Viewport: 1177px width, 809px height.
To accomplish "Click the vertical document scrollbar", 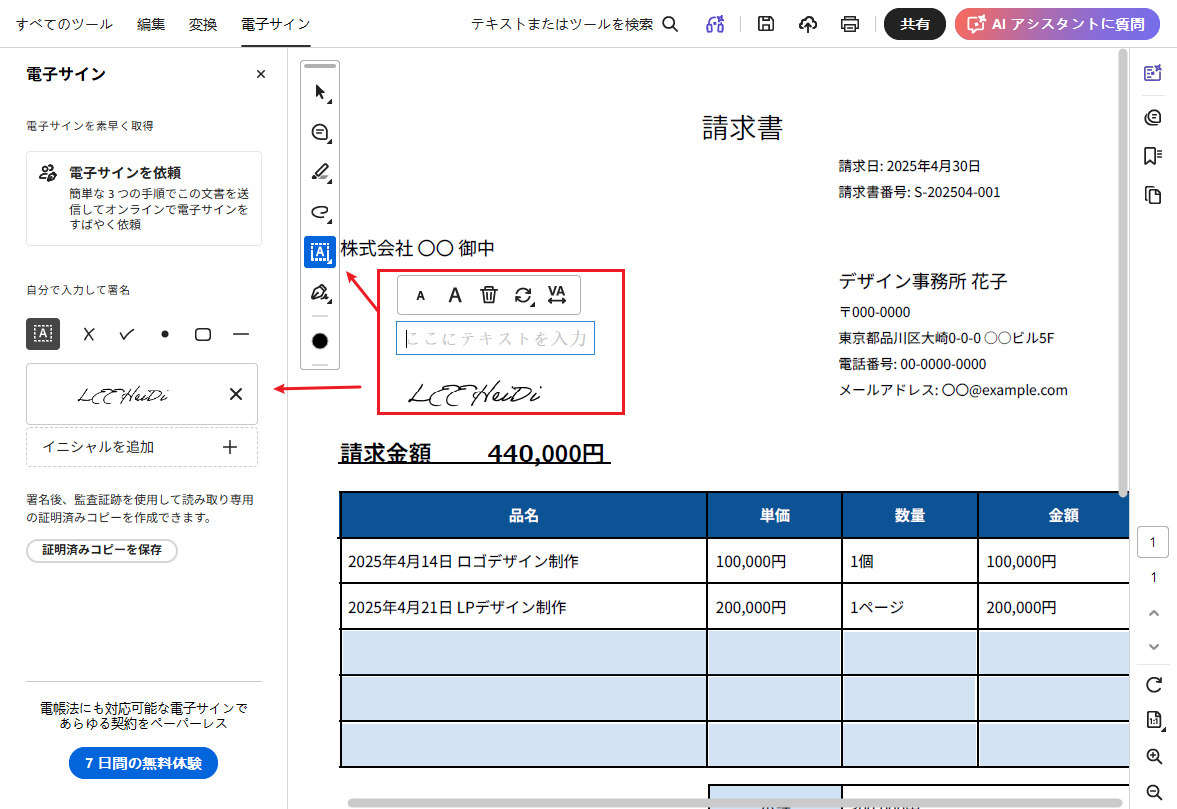I will [x=1123, y=272].
